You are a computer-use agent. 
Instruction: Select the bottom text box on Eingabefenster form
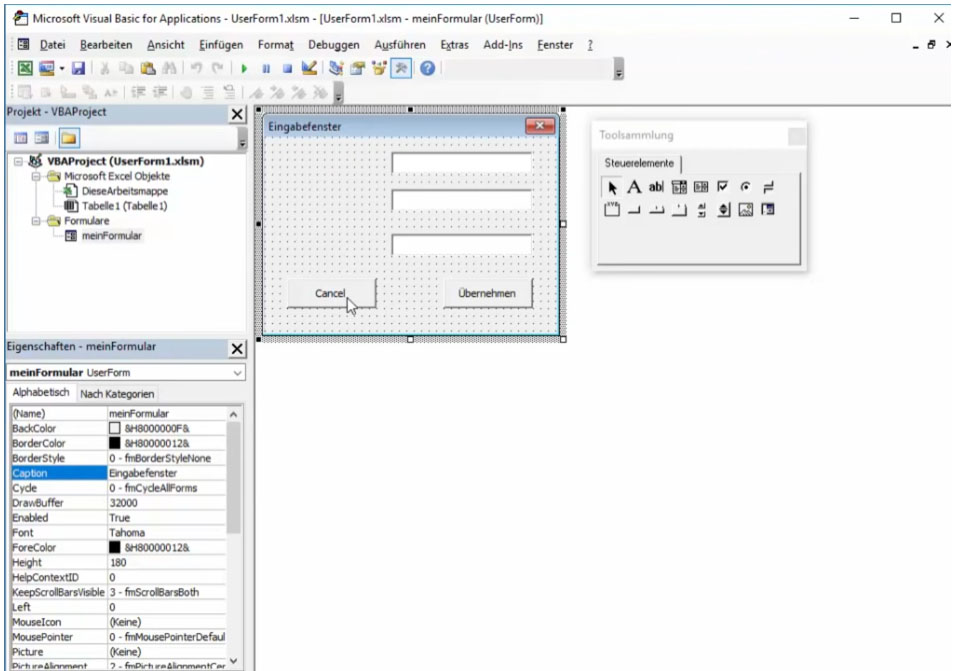coord(462,244)
